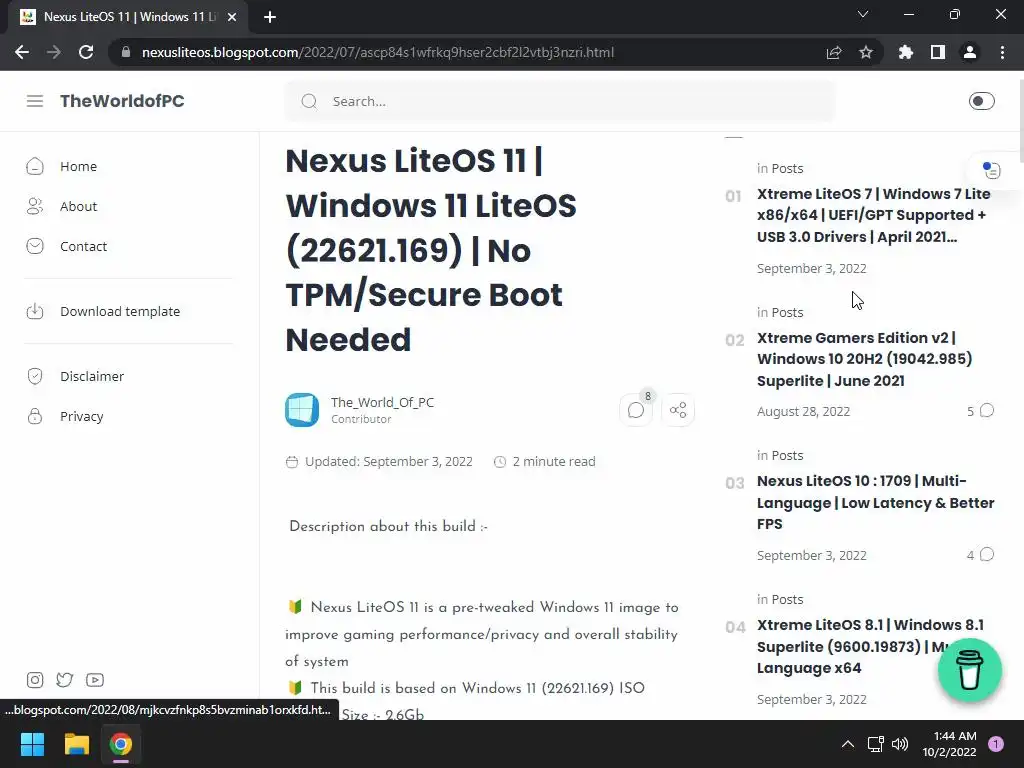Image resolution: width=1024 pixels, height=768 pixels.
Task: Click the Home icon in sidebar
Action: [35, 167]
